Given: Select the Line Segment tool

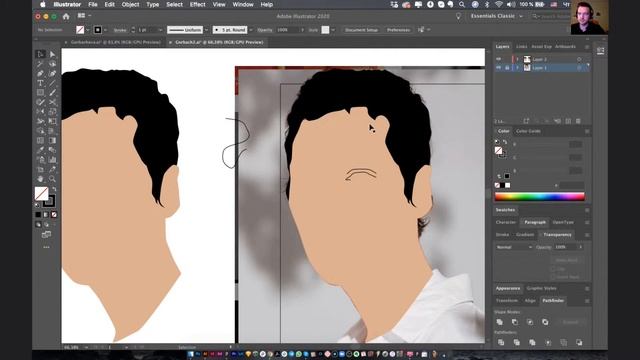Looking at the screenshot, I should (x=52, y=83).
